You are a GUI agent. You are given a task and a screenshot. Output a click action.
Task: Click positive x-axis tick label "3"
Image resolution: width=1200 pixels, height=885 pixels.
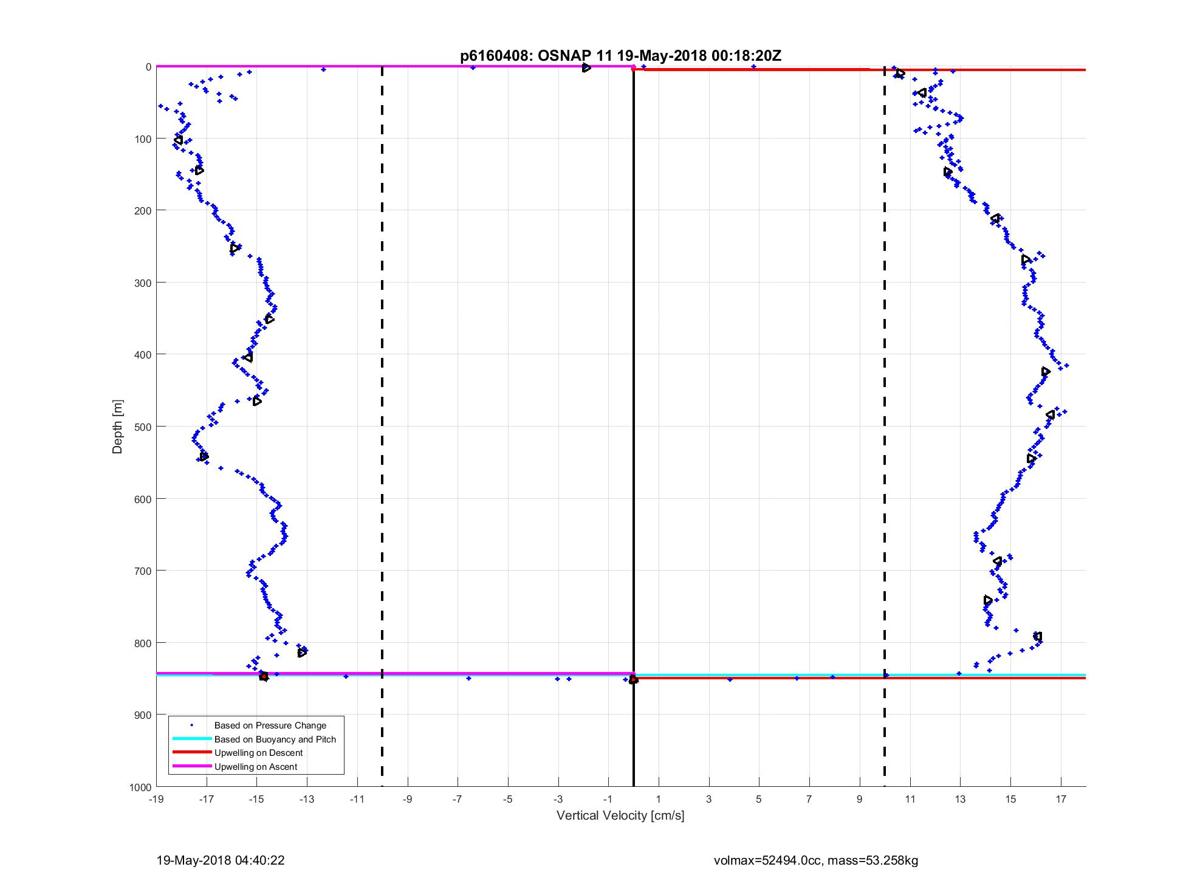point(709,799)
